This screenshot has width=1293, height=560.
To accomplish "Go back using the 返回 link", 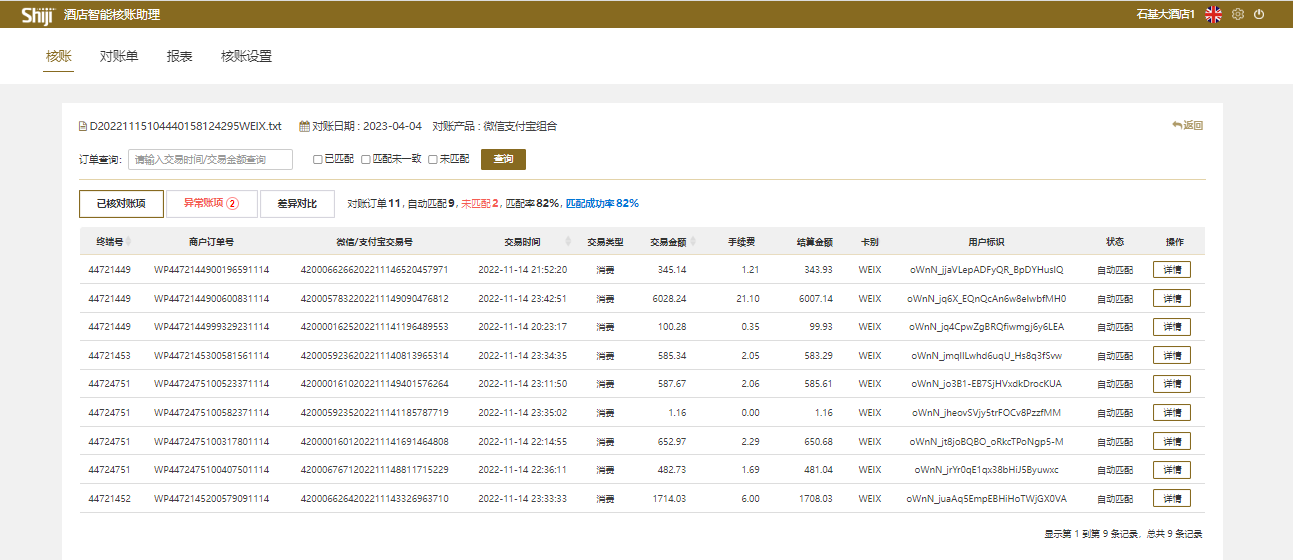I will pyautogui.click(x=1188, y=126).
